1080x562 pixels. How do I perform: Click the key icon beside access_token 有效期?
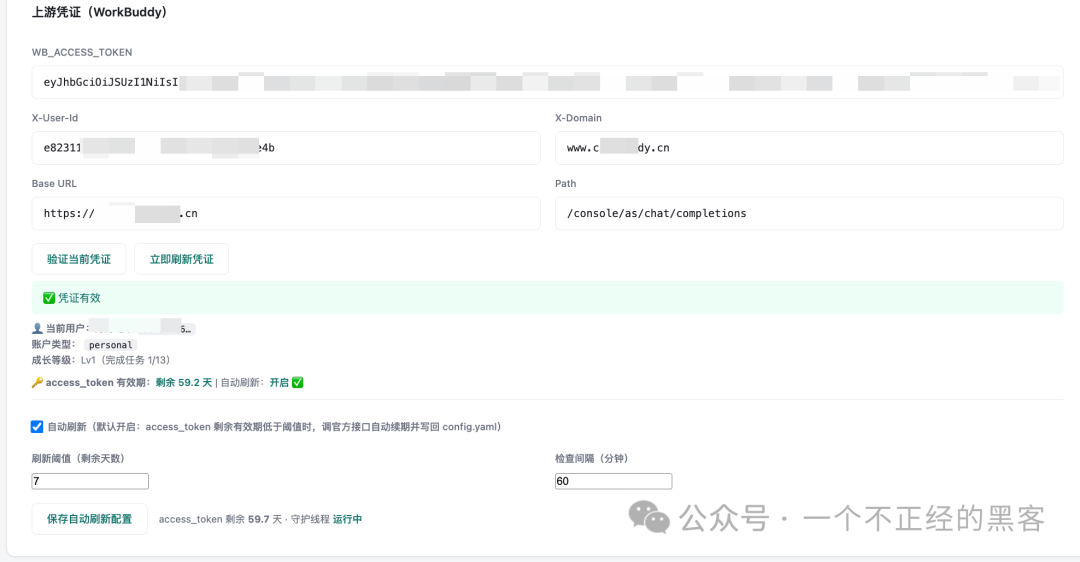[x=37, y=382]
